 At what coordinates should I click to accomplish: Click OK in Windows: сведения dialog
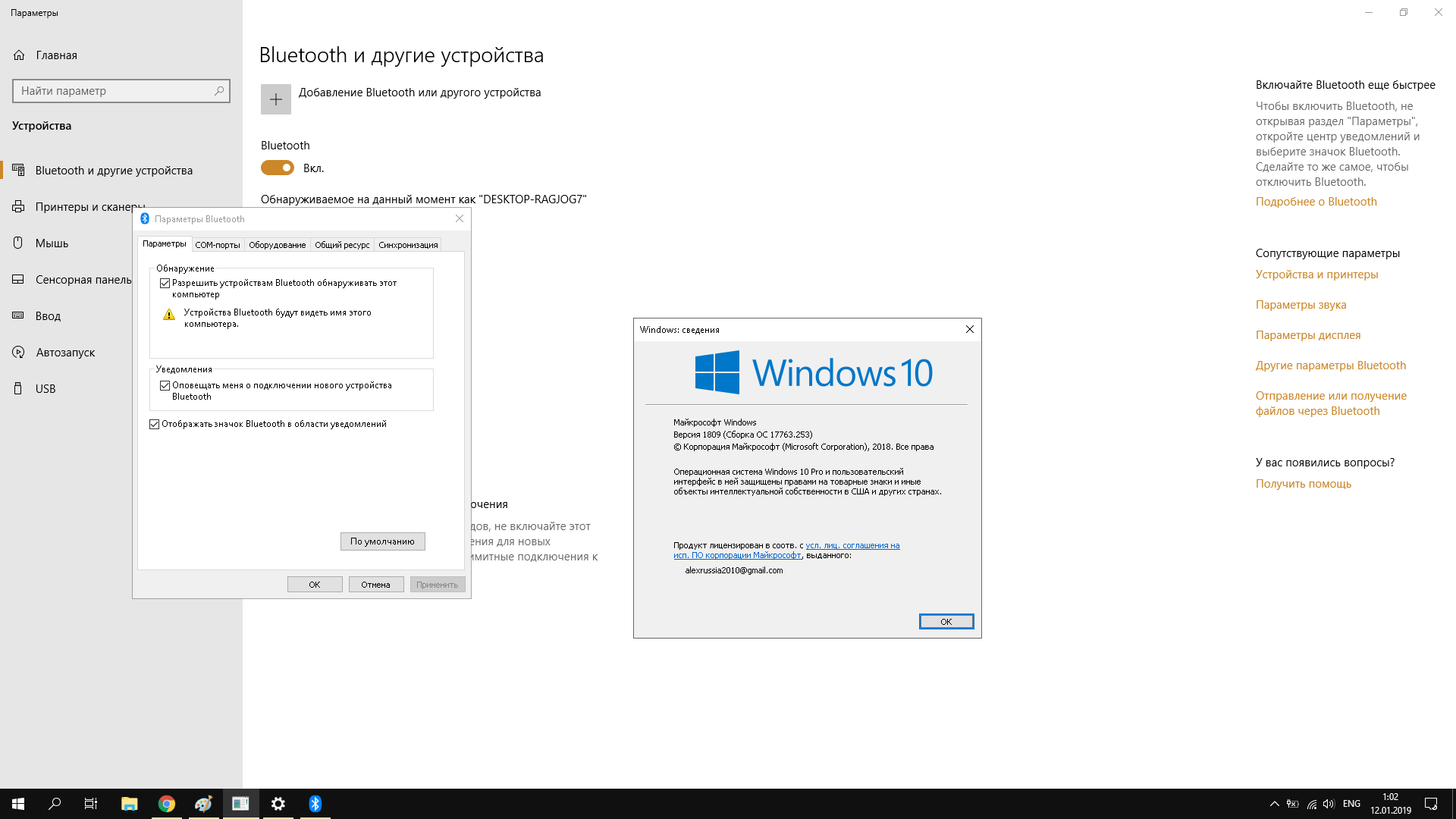tap(946, 622)
